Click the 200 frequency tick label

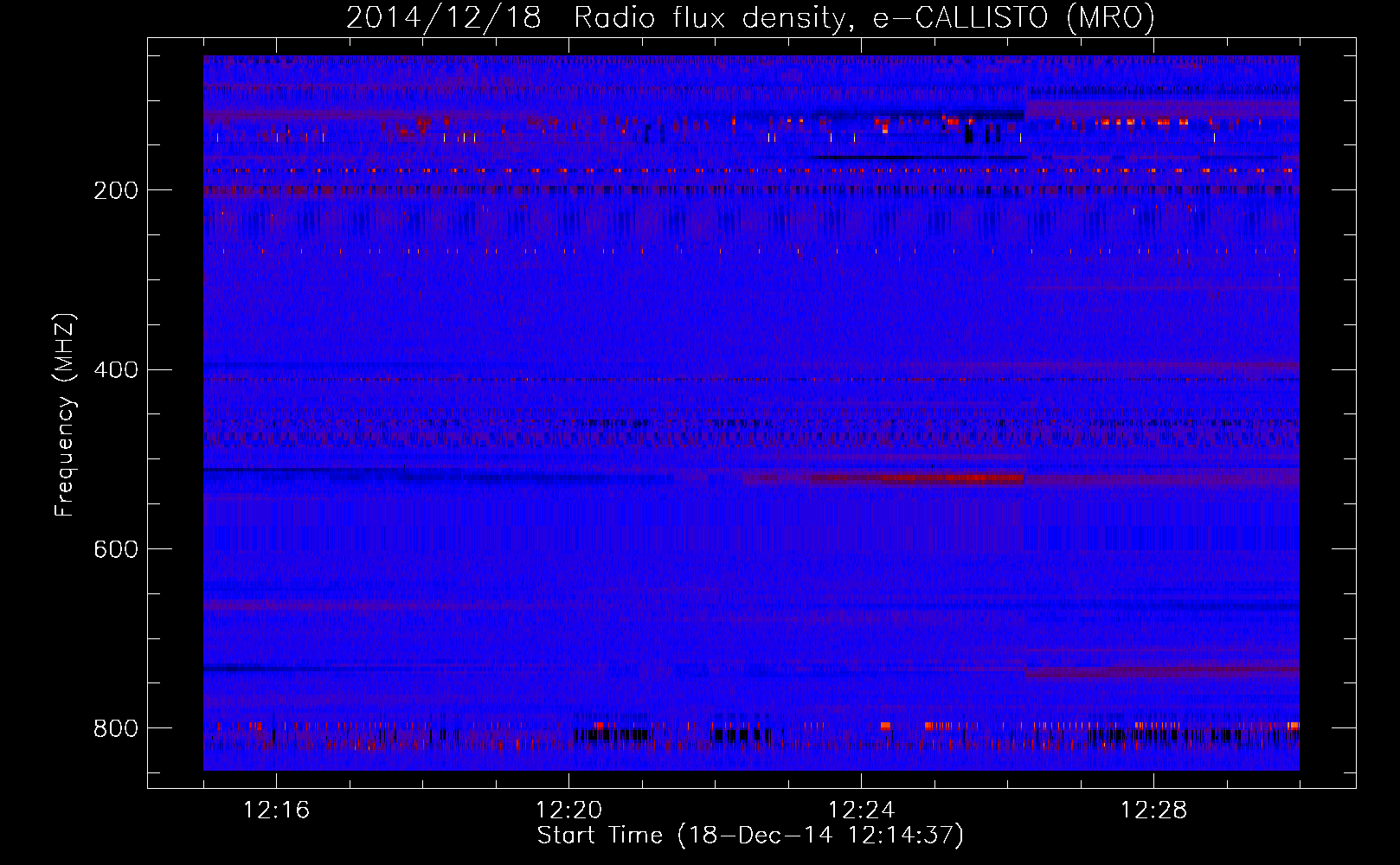tap(115, 190)
